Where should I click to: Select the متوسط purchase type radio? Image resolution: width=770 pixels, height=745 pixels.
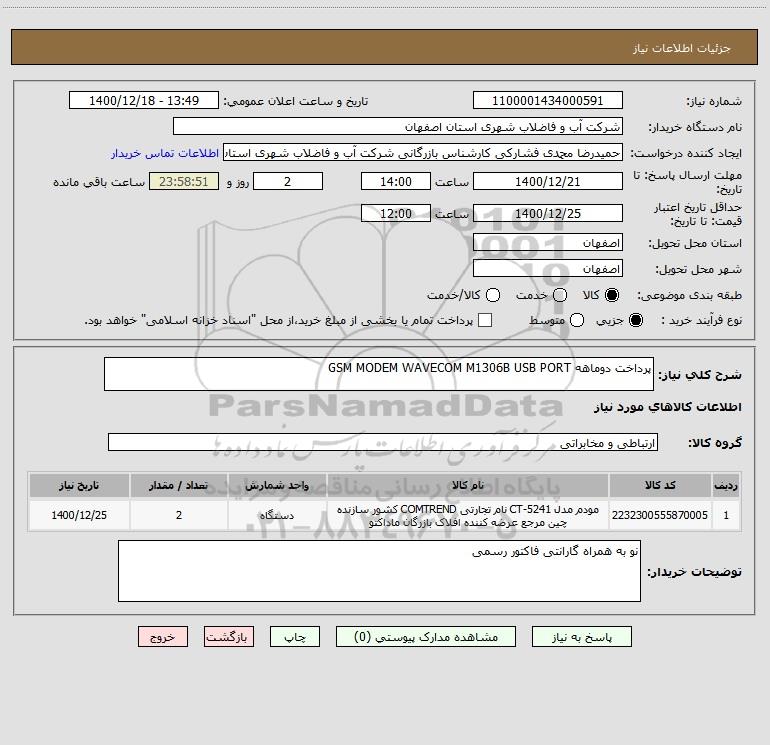click(x=577, y=320)
